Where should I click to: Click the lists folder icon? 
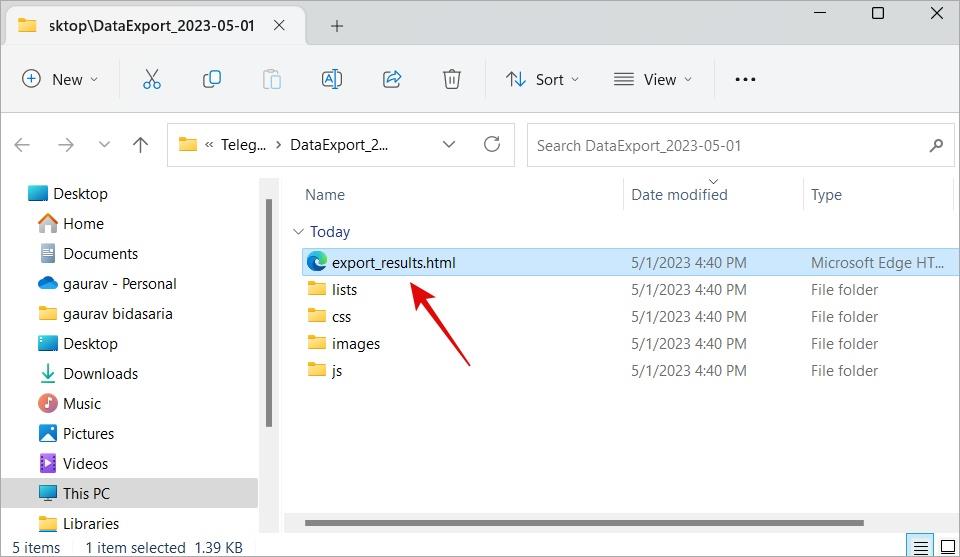(317, 288)
